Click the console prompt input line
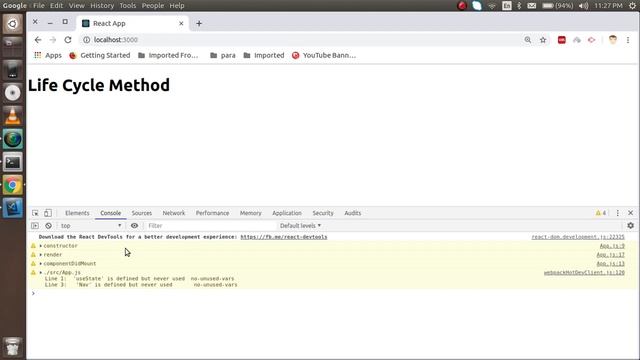Screen dimensions: 640x360 [x=333, y=293]
